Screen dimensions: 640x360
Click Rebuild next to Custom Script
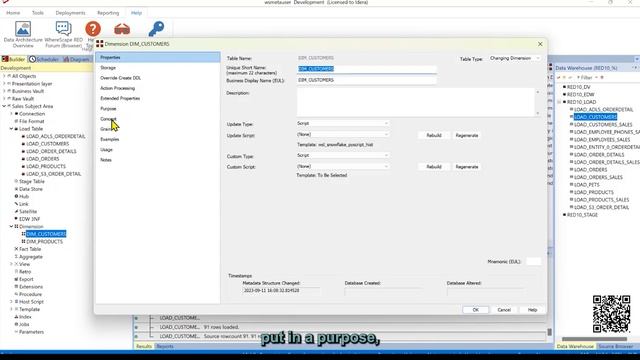[x=434, y=167]
